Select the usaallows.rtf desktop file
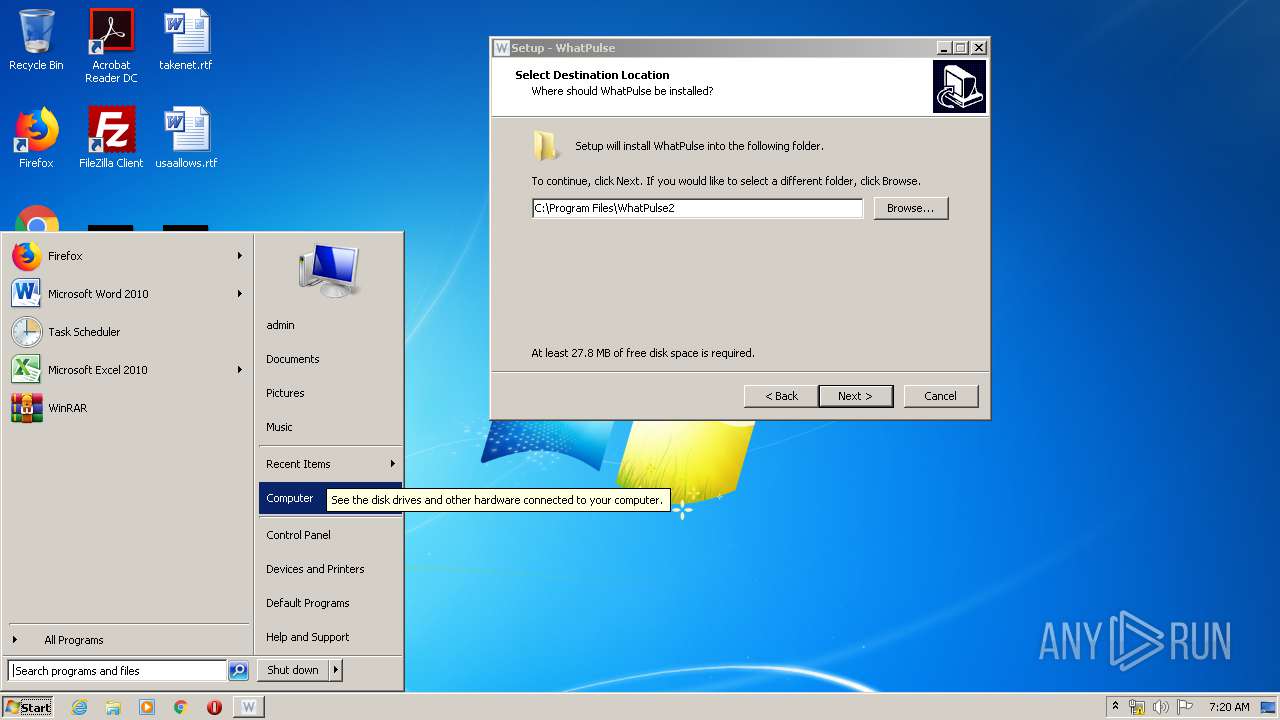The width and height of the screenshot is (1280, 720). point(186,138)
